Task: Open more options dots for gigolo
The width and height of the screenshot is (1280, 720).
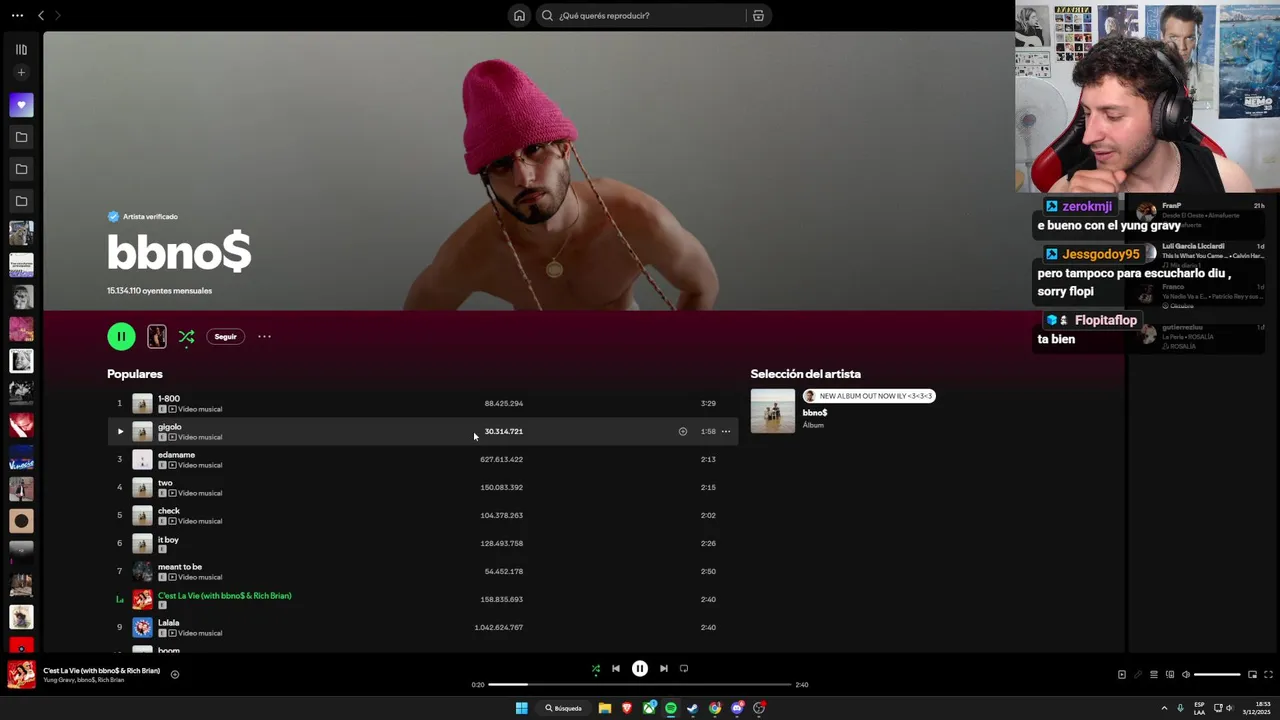Action: (x=726, y=431)
